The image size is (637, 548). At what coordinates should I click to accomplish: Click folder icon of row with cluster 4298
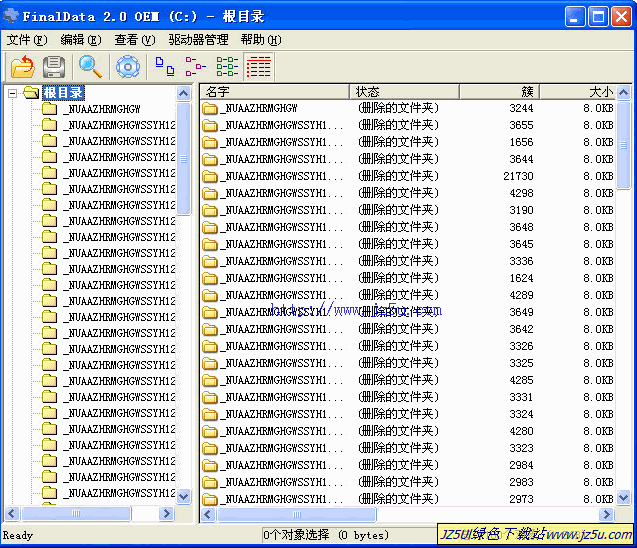click(210, 193)
